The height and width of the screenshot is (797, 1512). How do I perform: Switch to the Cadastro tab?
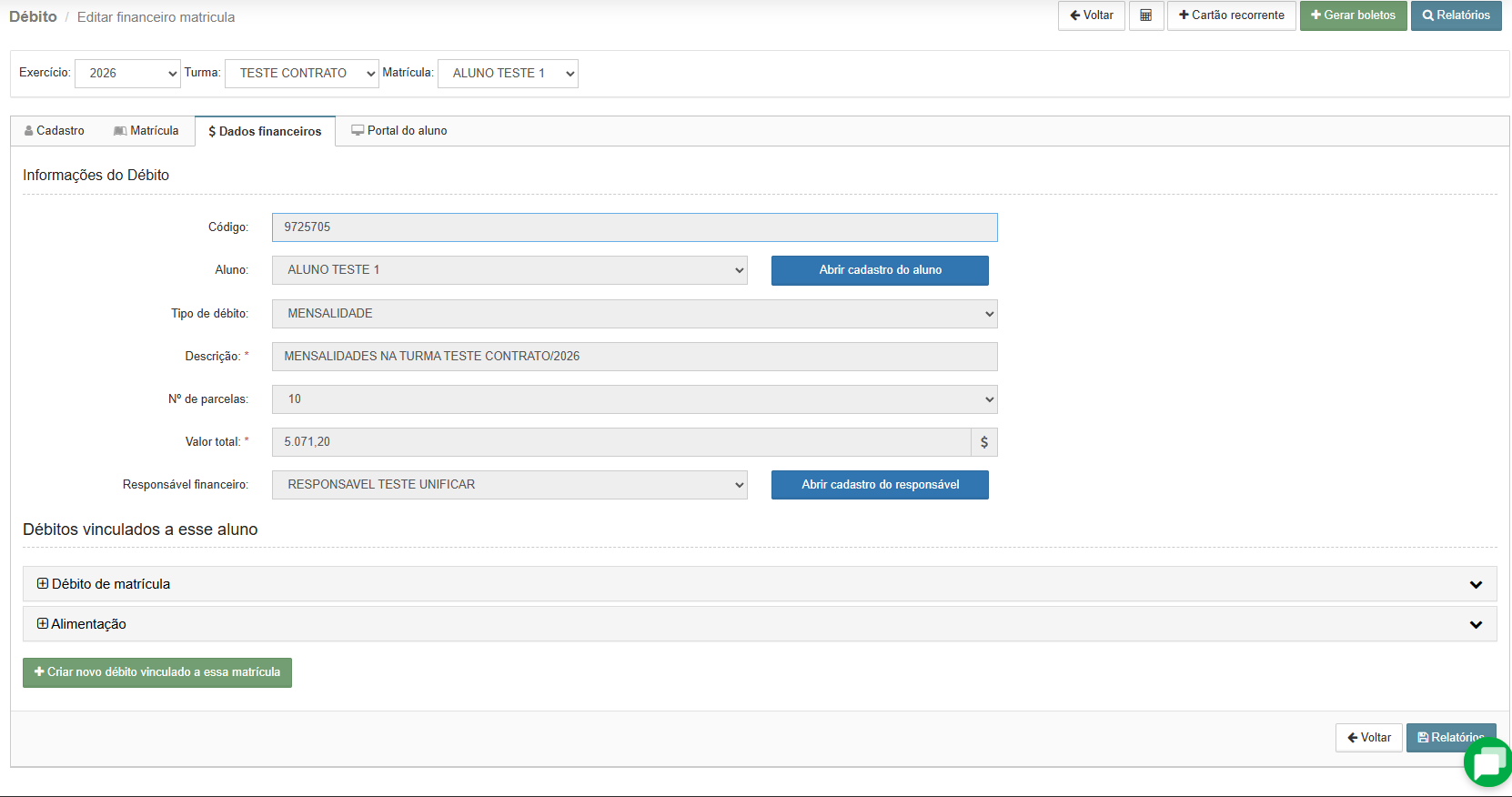point(55,131)
